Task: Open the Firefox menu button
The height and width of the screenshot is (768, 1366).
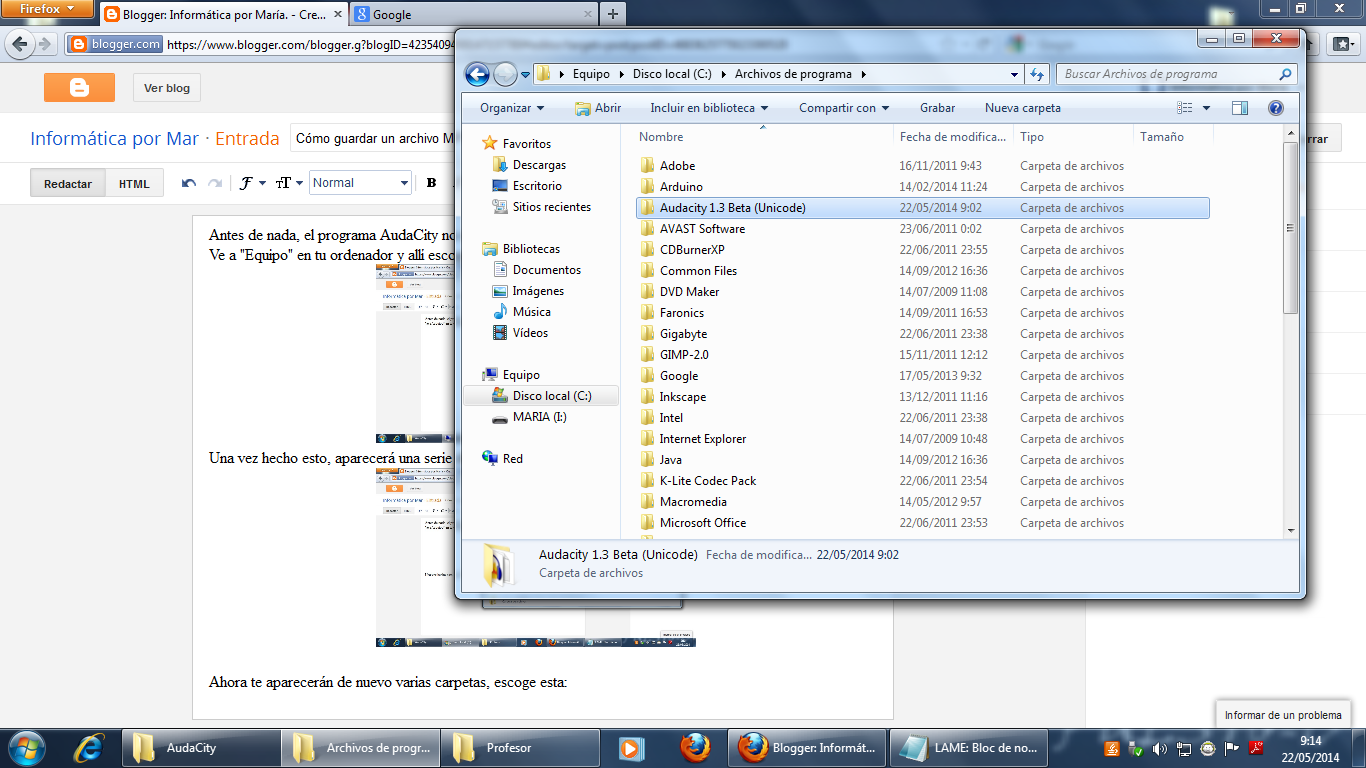Action: [x=47, y=9]
